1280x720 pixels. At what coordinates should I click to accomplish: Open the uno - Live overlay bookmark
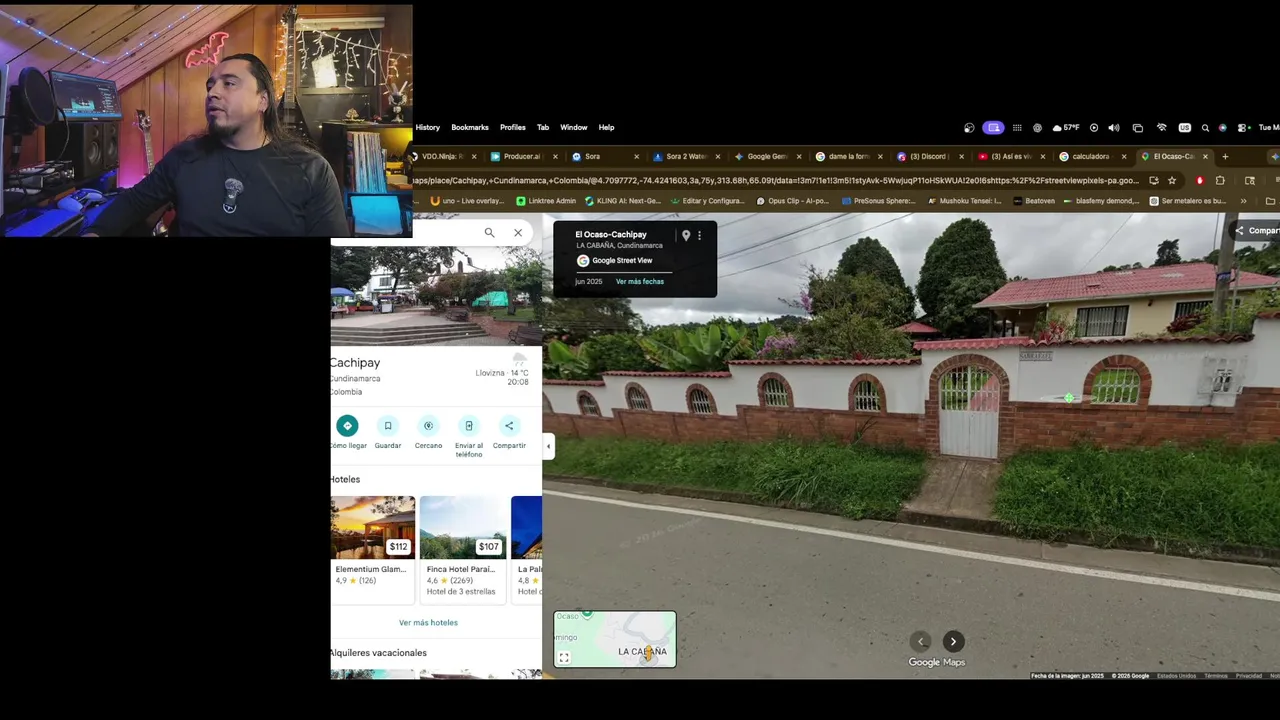tap(467, 201)
